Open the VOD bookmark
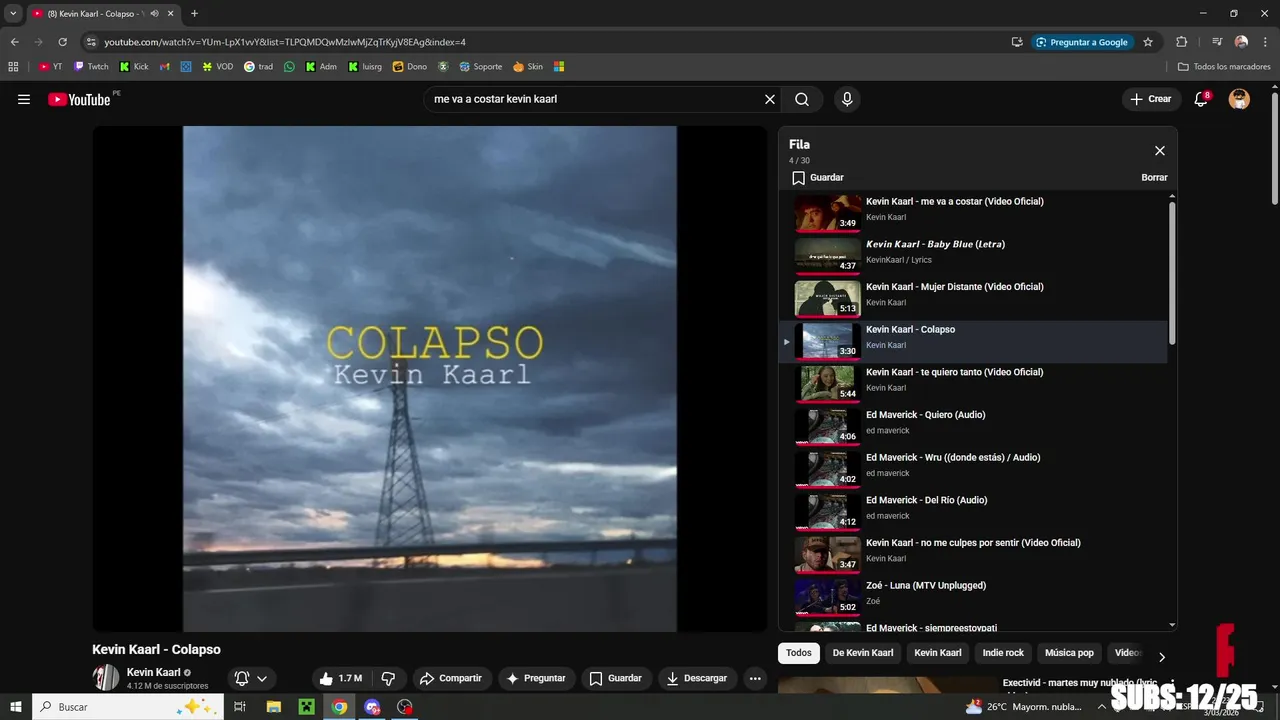The image size is (1280, 720). point(217,67)
